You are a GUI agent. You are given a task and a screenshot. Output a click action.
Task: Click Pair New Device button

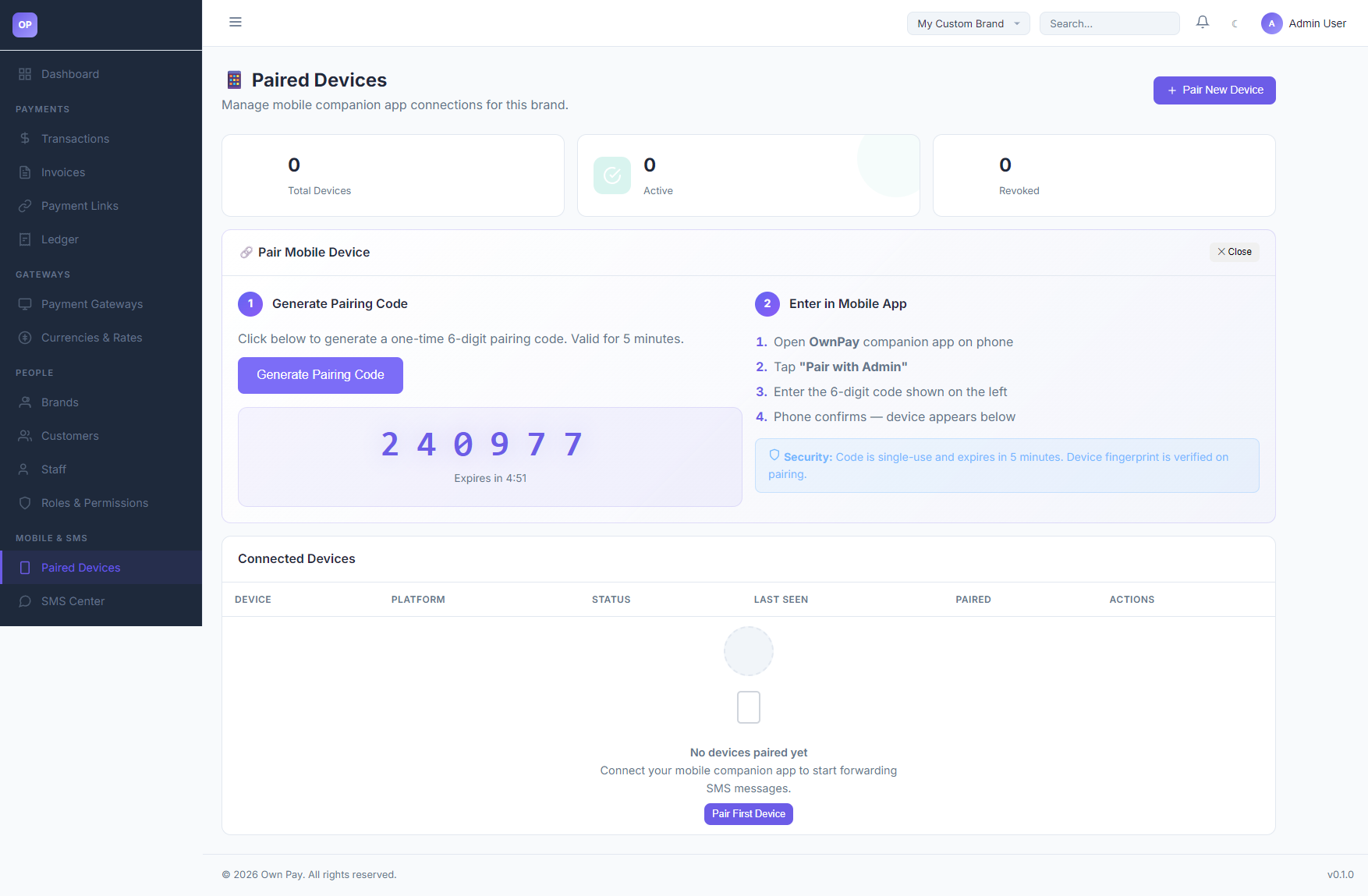[x=1214, y=90]
